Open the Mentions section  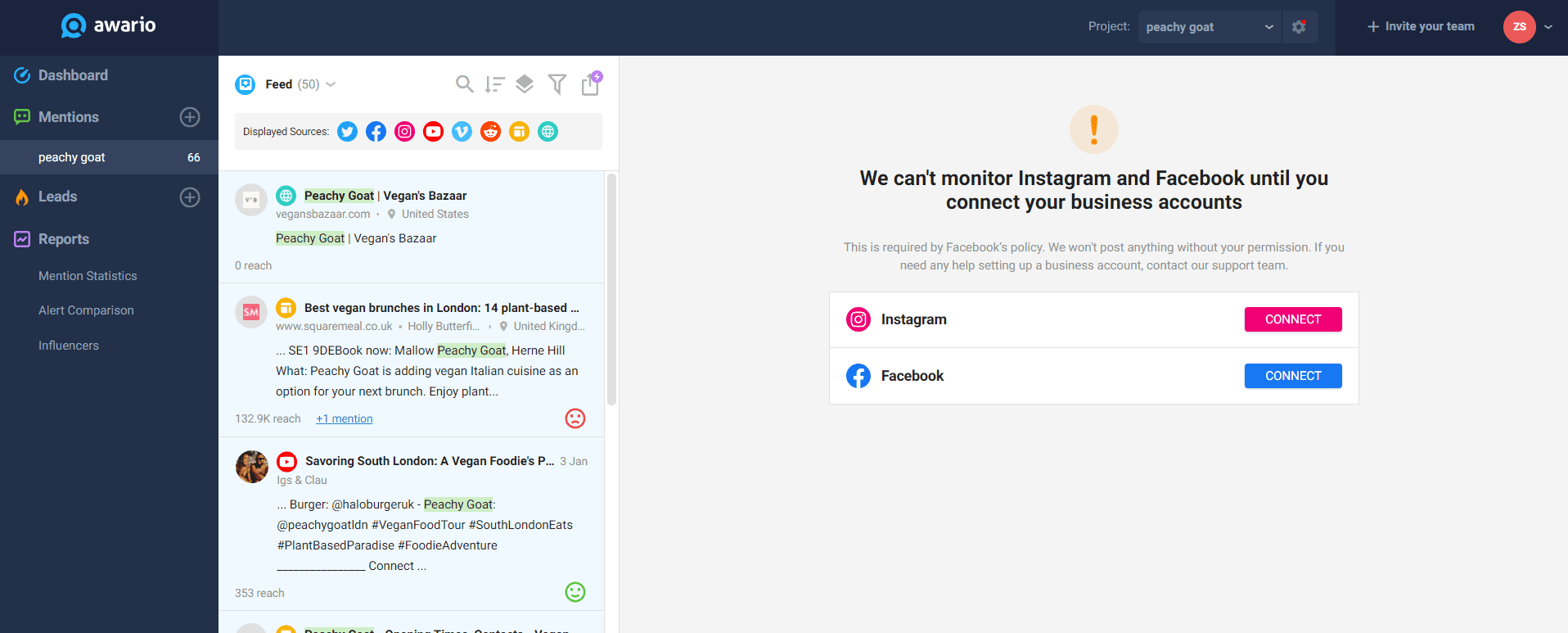69,117
